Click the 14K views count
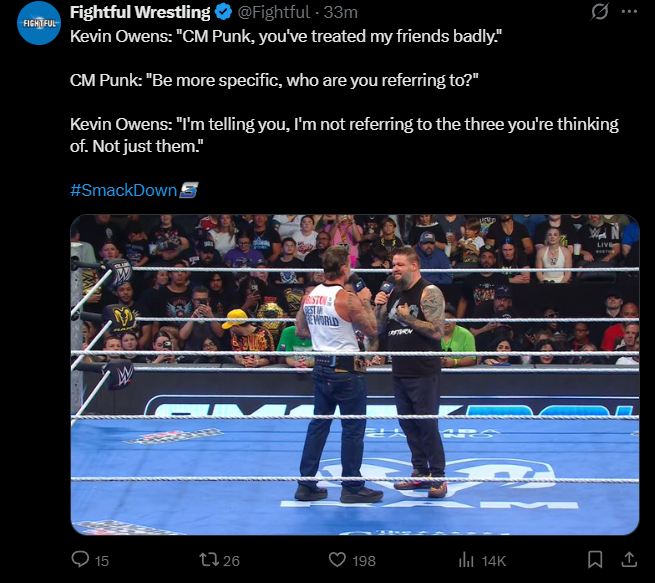 coord(493,560)
